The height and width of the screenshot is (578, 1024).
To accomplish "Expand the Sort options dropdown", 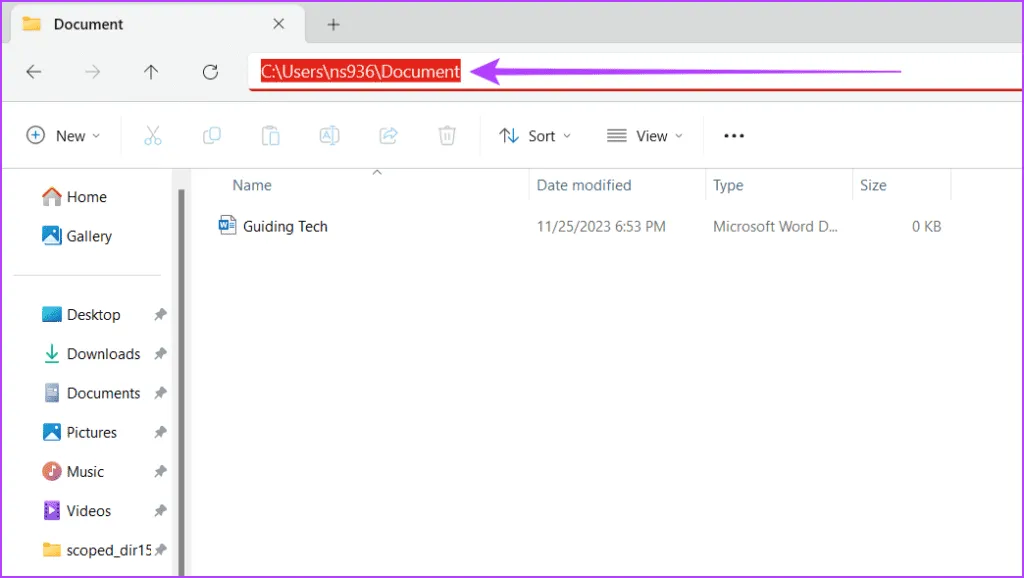I will click(535, 136).
